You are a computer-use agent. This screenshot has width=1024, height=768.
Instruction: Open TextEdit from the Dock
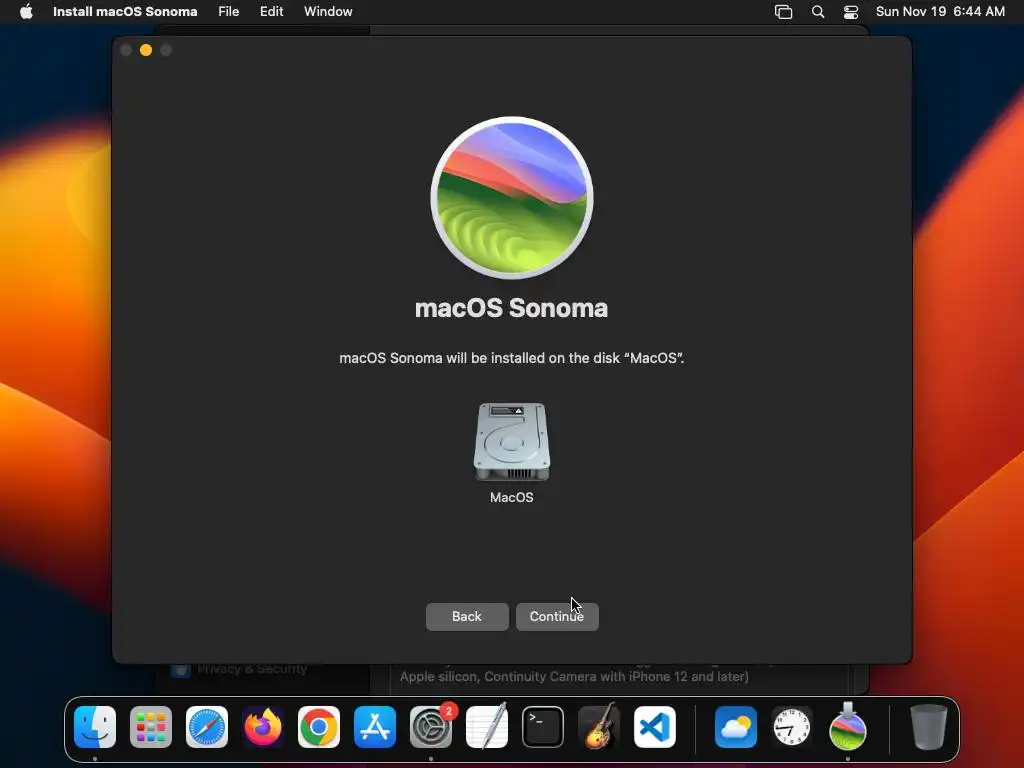pyautogui.click(x=487, y=726)
